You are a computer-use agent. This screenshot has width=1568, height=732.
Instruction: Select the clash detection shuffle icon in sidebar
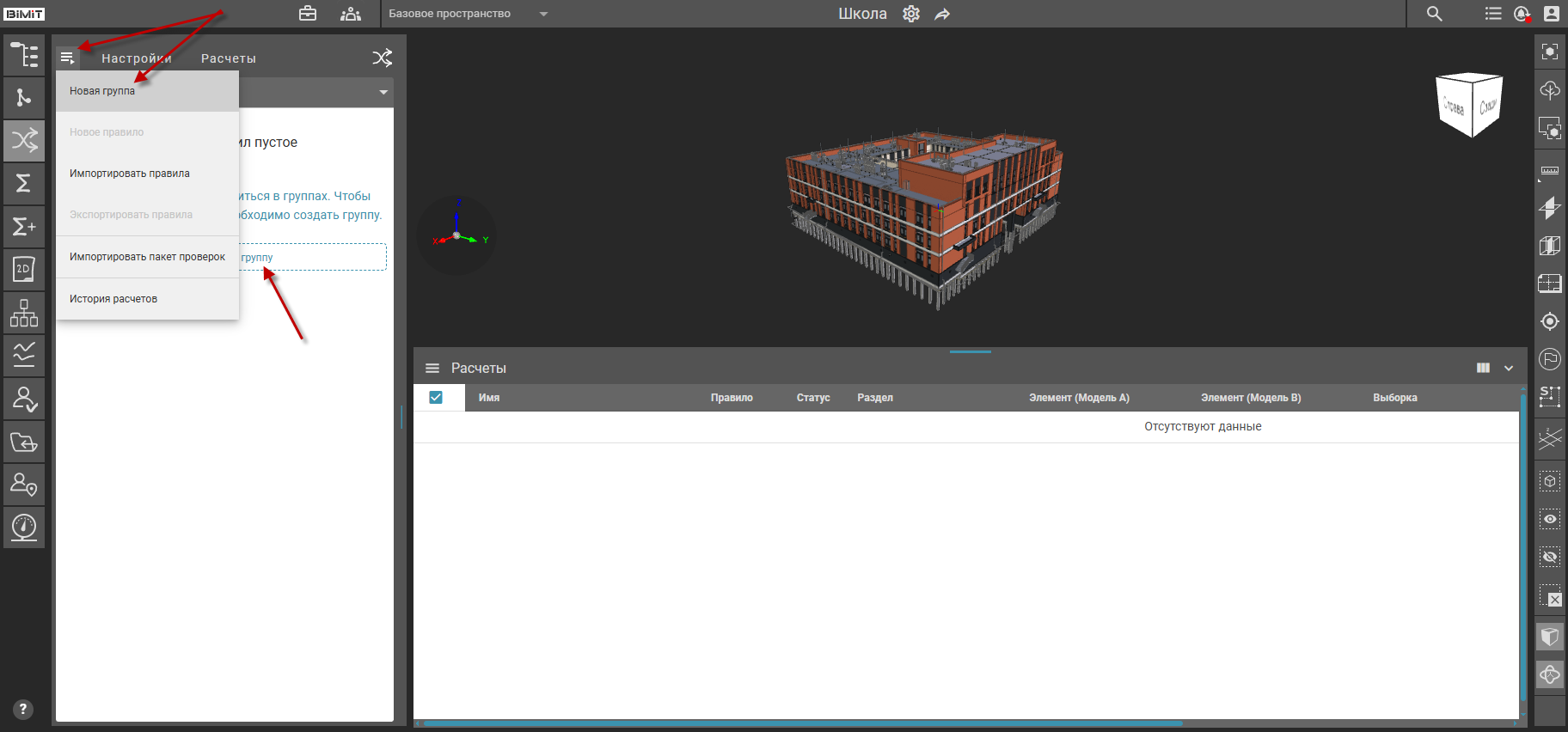[24, 140]
